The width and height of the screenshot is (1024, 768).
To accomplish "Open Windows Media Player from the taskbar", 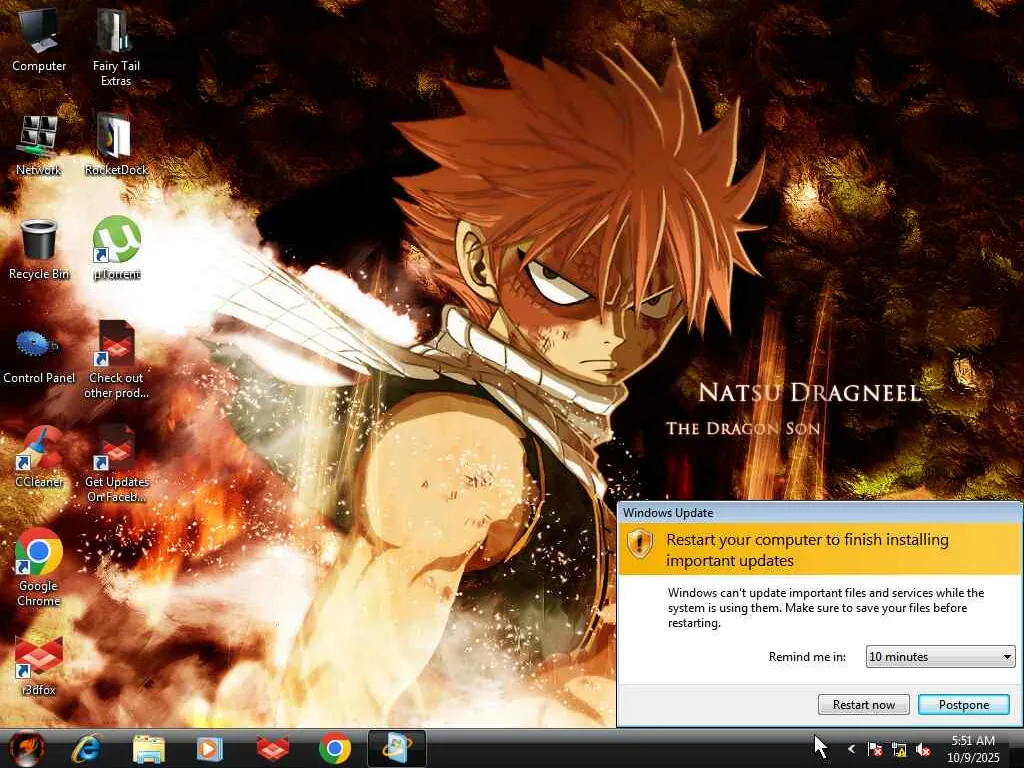I will pos(210,748).
